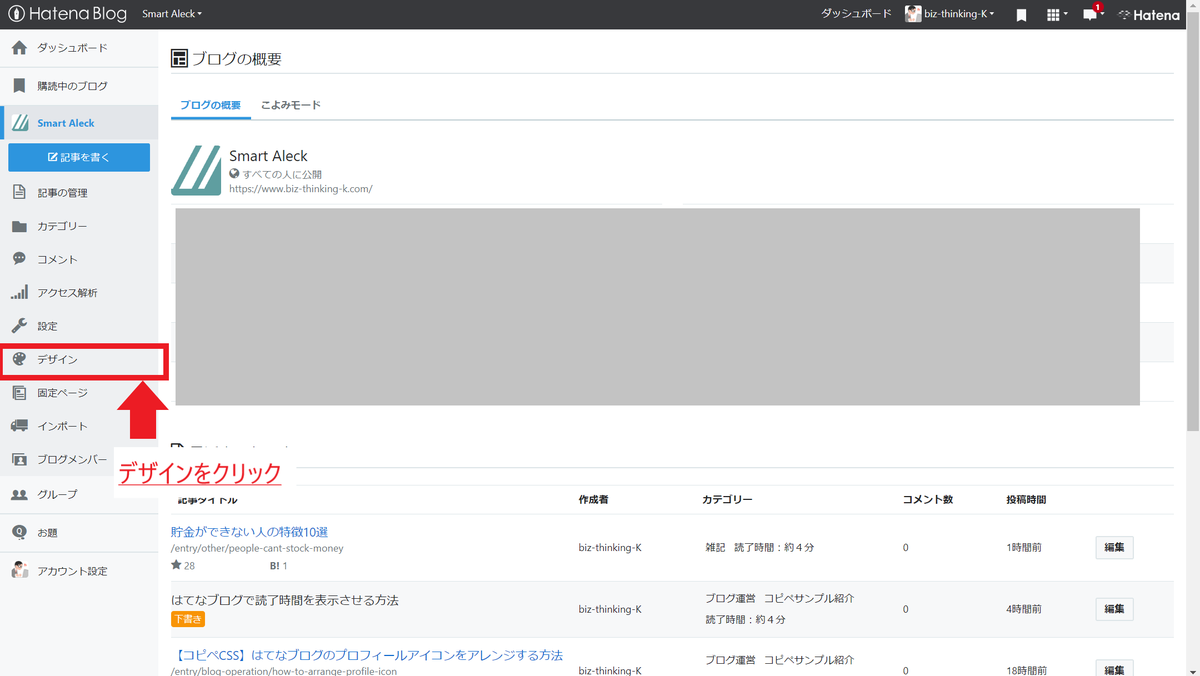Select the ブログの概要 tab
Viewport: 1200px width, 676px height.
[210, 105]
